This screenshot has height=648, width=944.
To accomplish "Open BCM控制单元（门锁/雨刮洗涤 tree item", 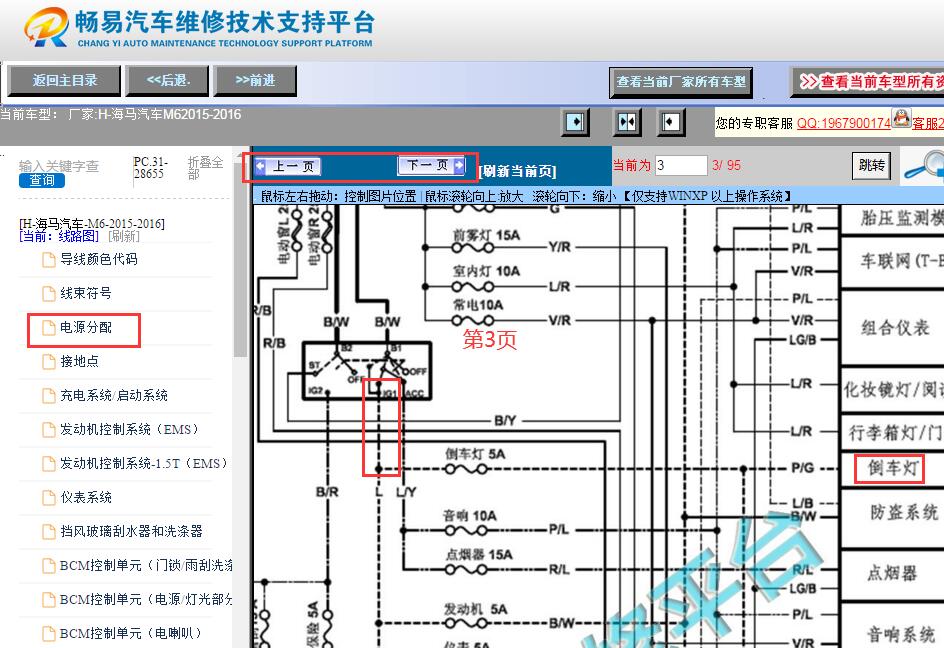I will tap(146, 565).
